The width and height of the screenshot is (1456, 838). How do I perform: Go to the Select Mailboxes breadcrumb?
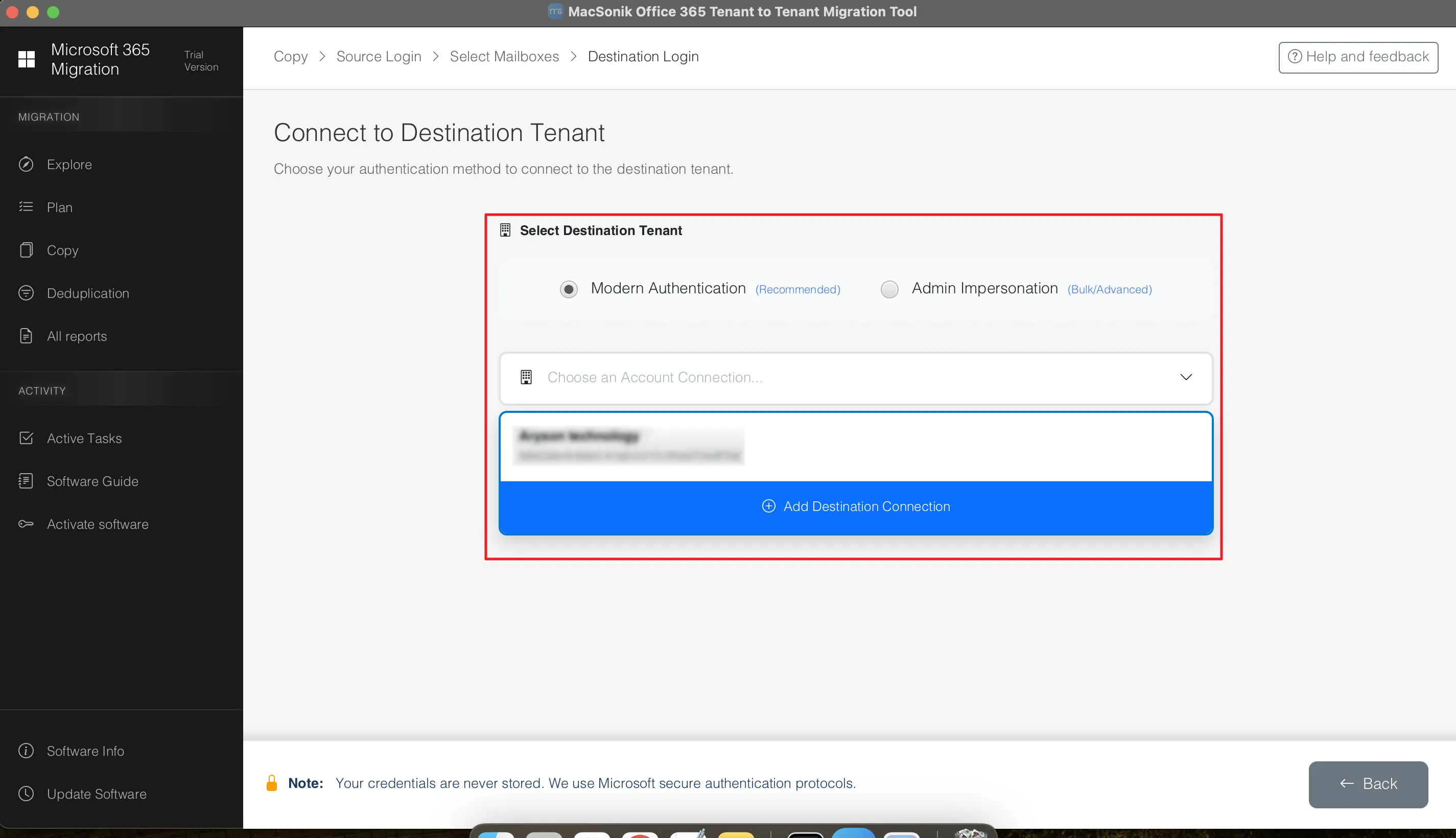pyautogui.click(x=504, y=56)
